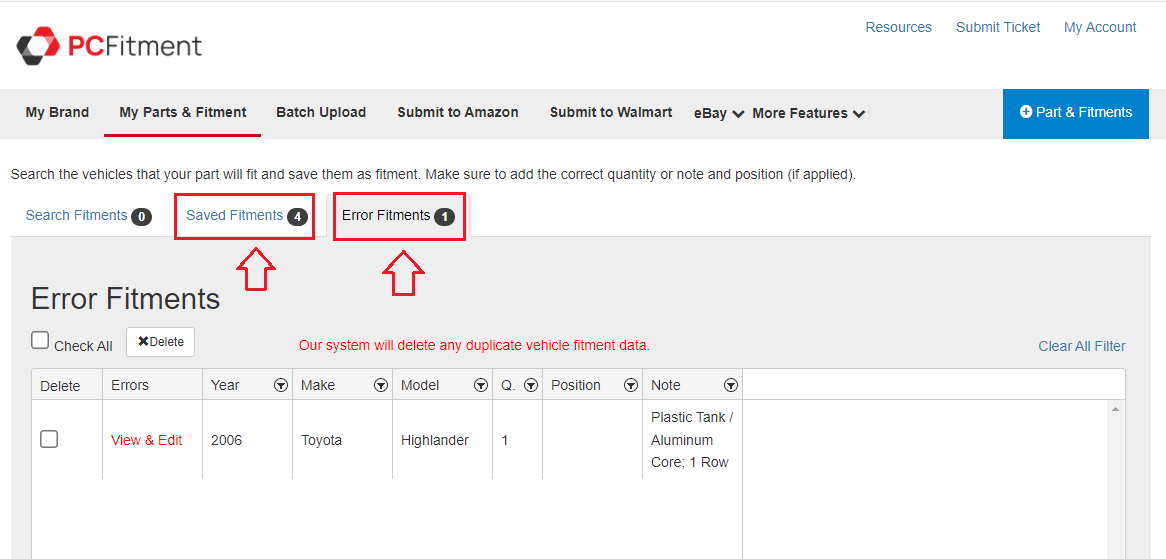Click the Part & Fitments button

coord(1076,112)
